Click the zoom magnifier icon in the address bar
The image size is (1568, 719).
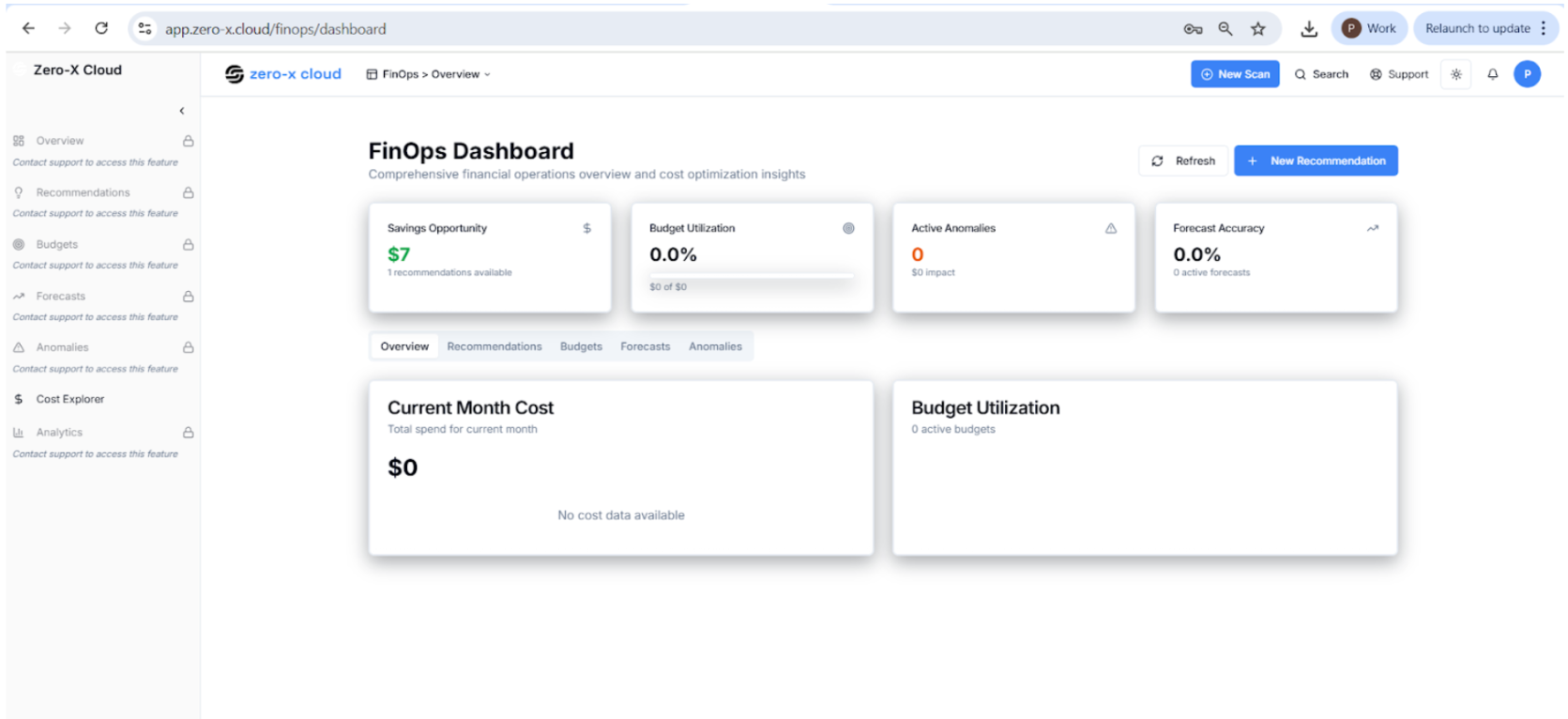pyautogui.click(x=1225, y=29)
